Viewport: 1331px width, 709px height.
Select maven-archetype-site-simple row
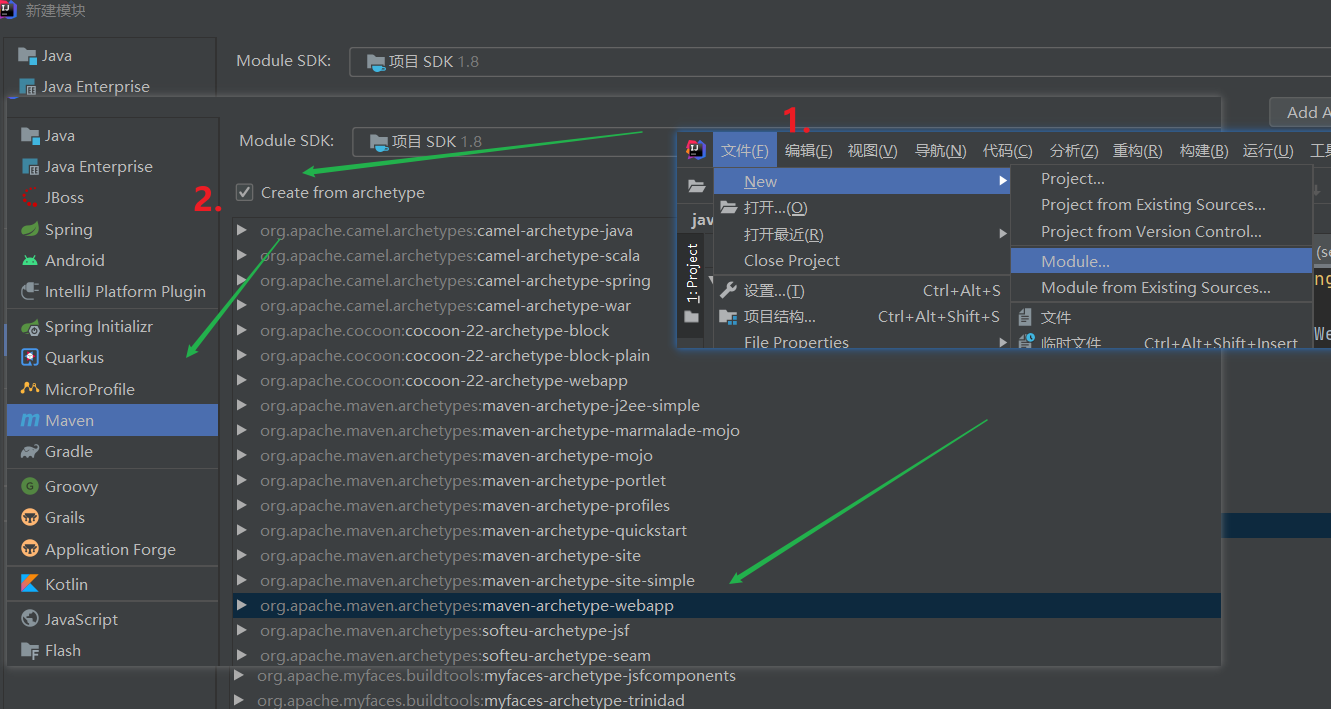[727, 581]
